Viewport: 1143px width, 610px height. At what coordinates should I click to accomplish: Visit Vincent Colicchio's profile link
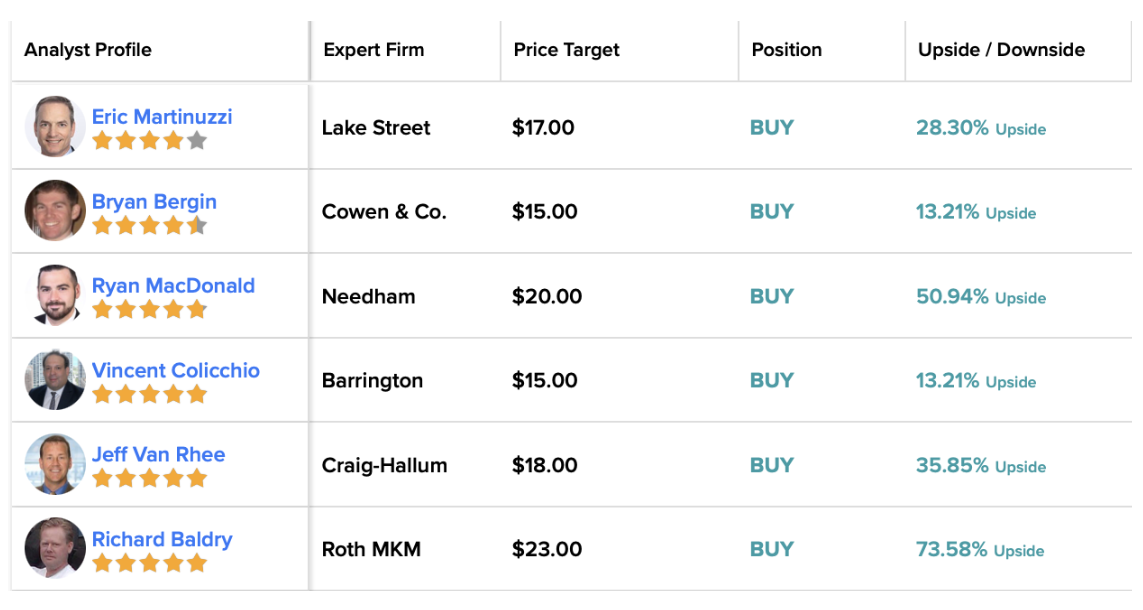click(x=176, y=370)
